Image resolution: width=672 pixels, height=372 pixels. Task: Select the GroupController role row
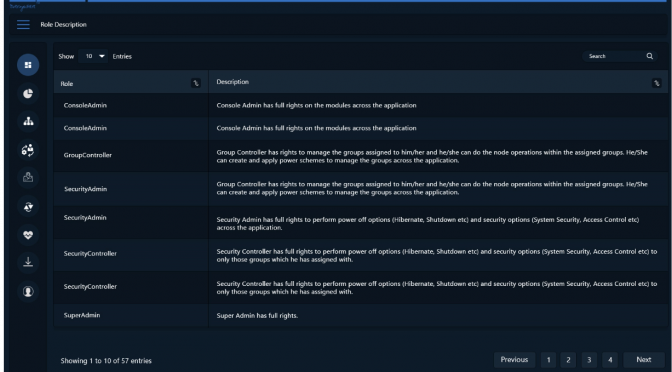pos(360,156)
